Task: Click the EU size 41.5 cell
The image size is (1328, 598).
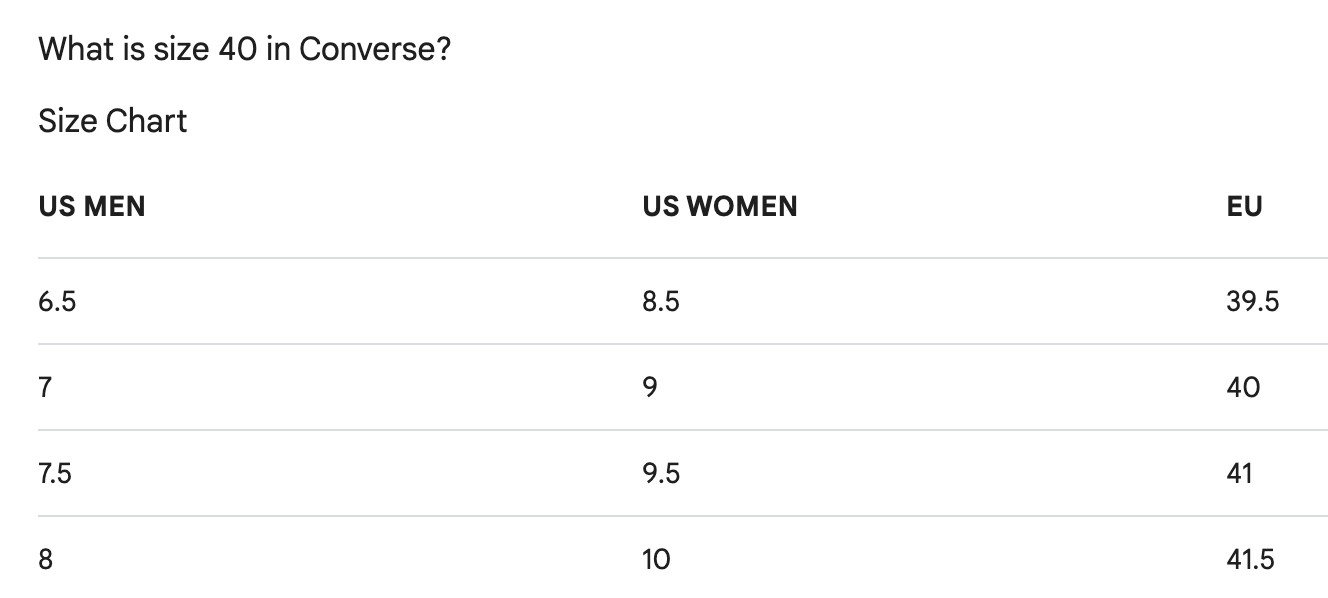Action: pyautogui.click(x=1250, y=559)
